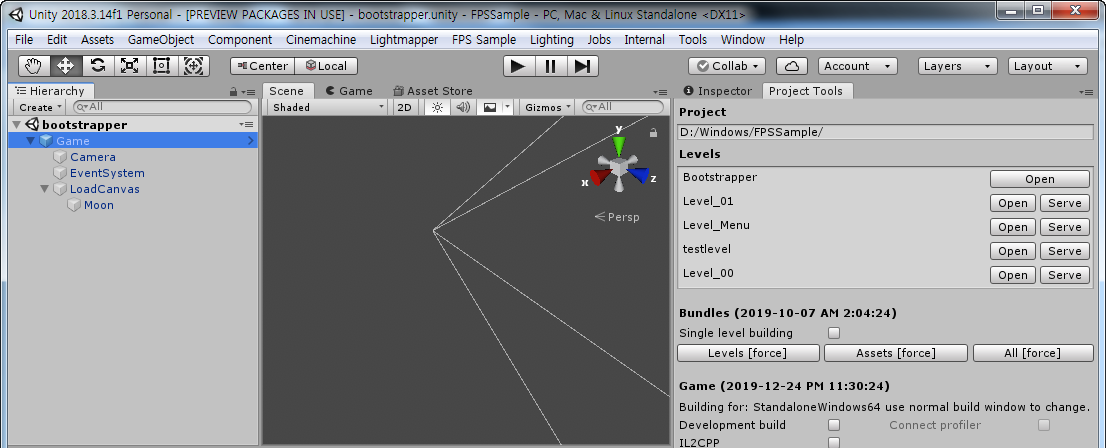Click the blue Z axis cone

(x=638, y=176)
